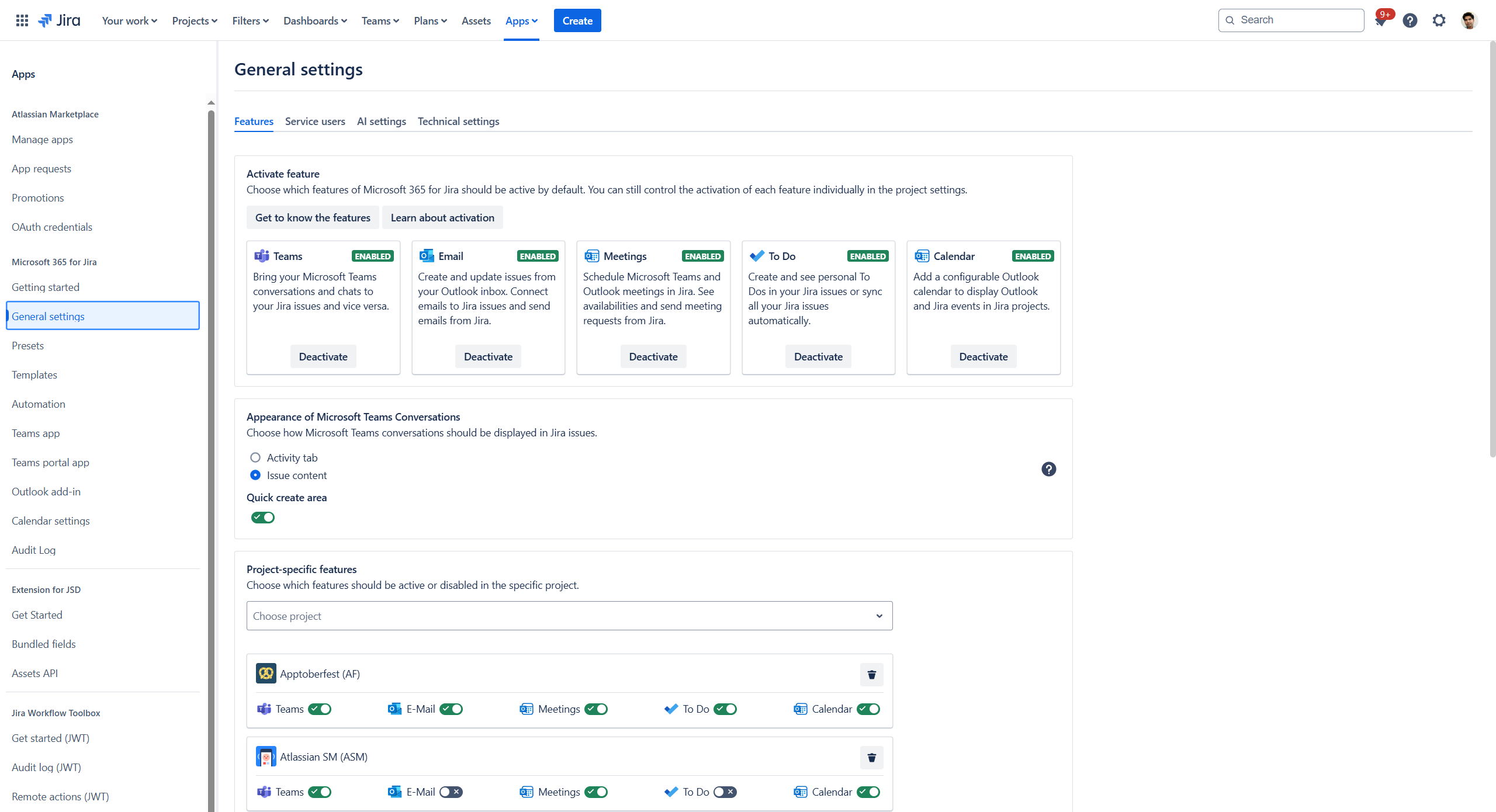Delete the Apptoberfest (AF) project entry
The image size is (1496, 812).
coord(872,675)
